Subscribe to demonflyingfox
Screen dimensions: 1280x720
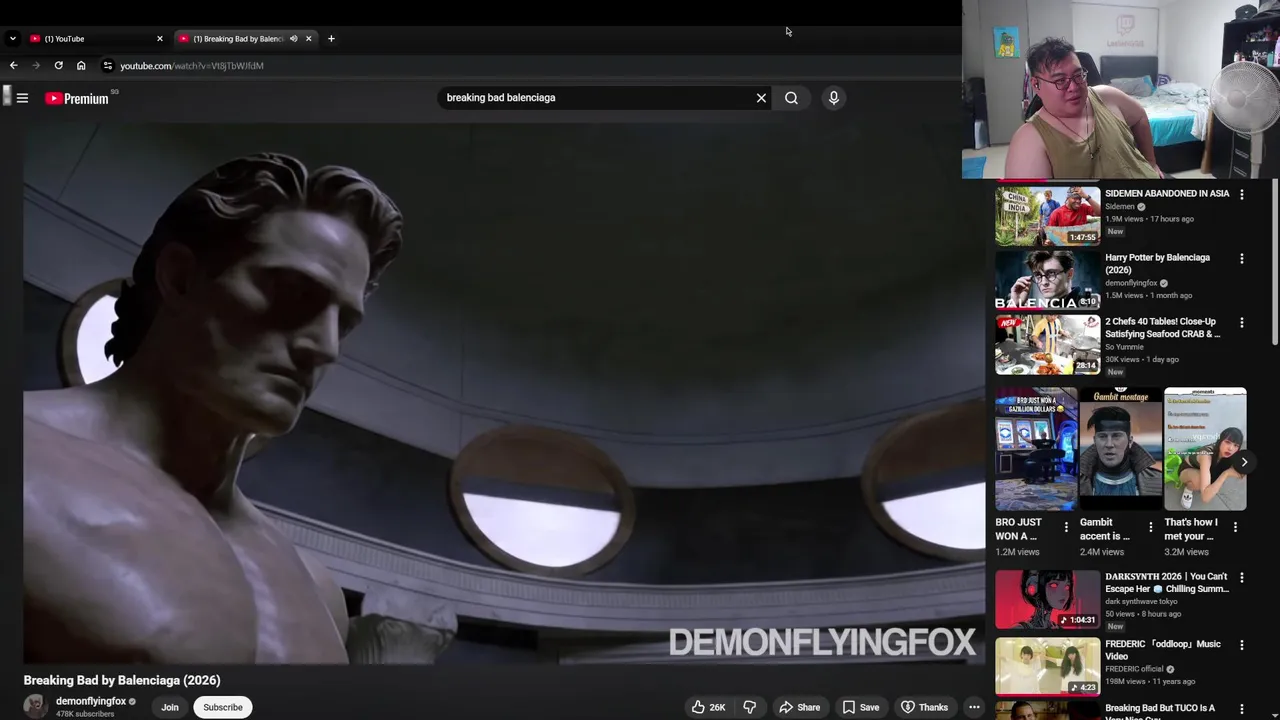(x=223, y=707)
